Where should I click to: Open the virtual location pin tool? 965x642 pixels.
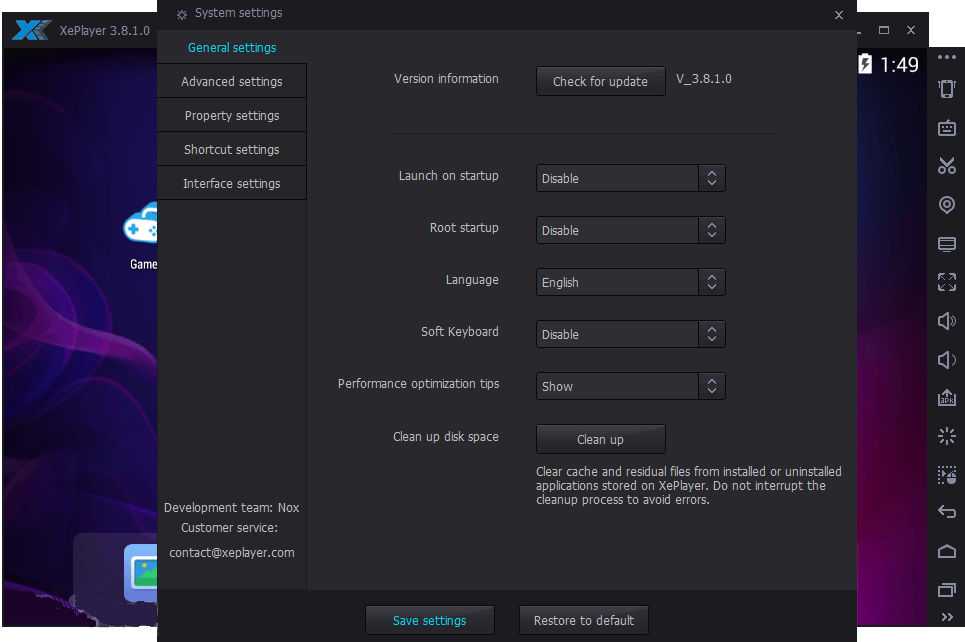tap(946, 205)
